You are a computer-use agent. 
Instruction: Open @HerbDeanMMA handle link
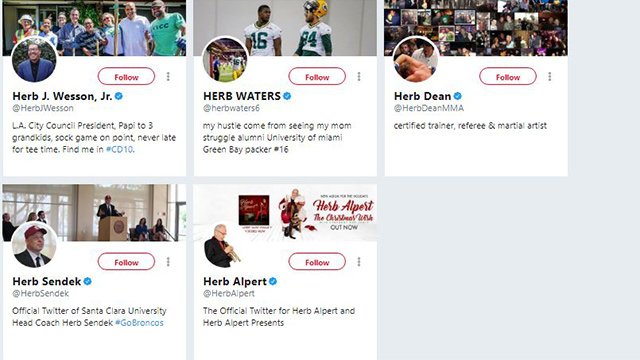429,108
